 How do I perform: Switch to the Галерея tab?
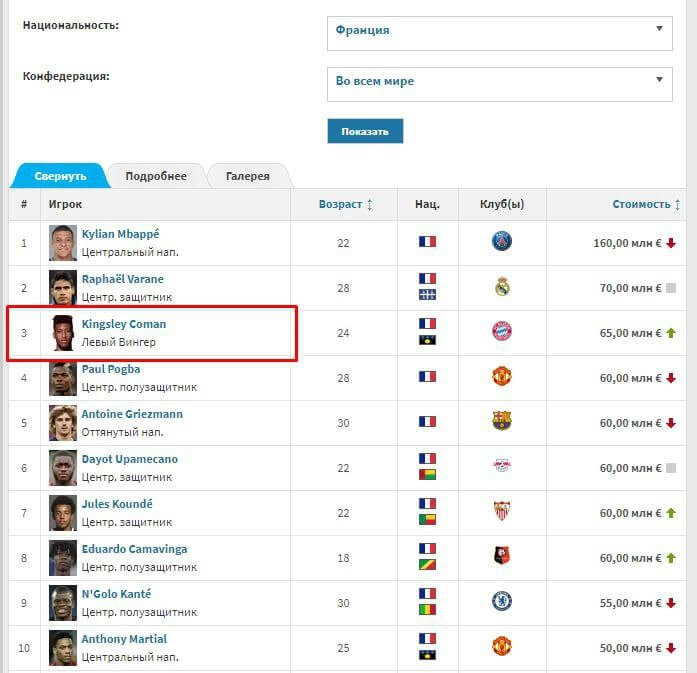click(248, 176)
